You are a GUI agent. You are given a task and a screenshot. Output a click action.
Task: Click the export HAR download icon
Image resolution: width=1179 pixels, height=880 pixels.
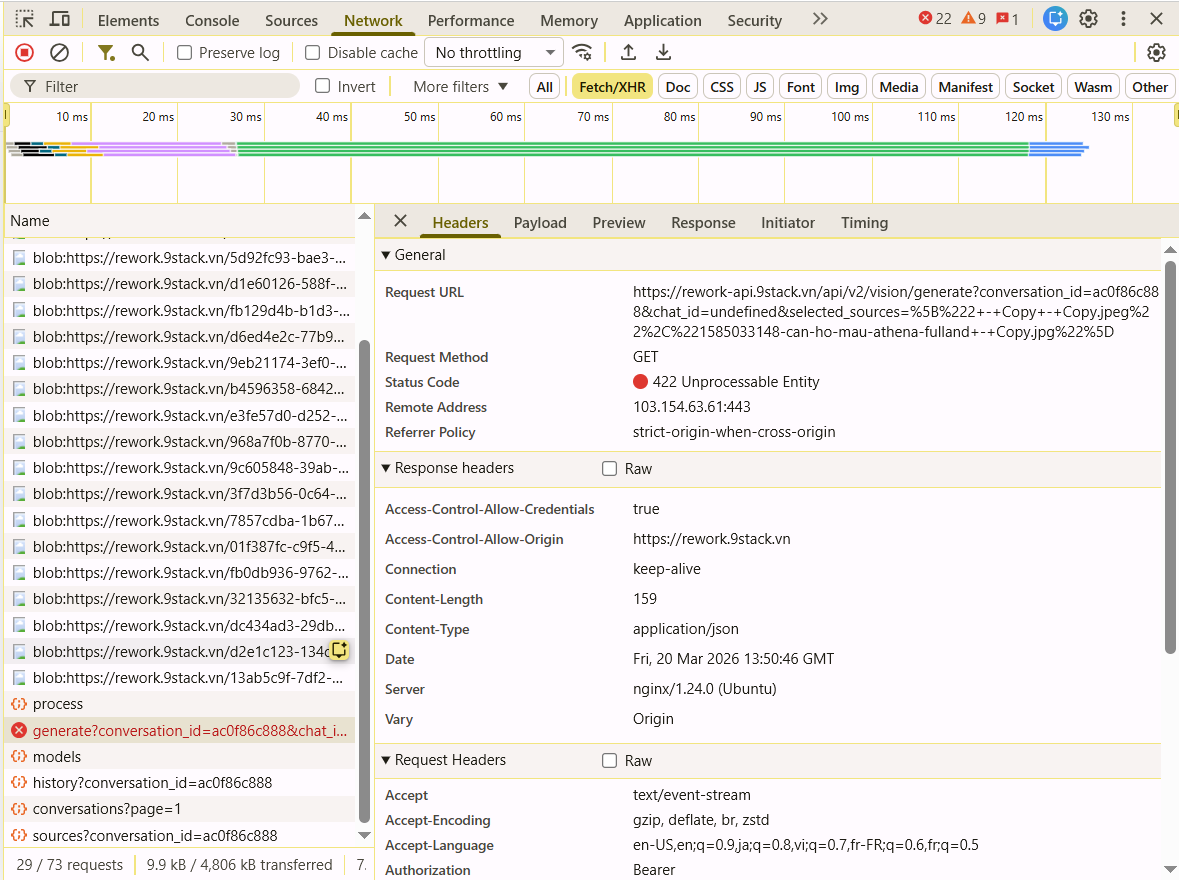663,53
